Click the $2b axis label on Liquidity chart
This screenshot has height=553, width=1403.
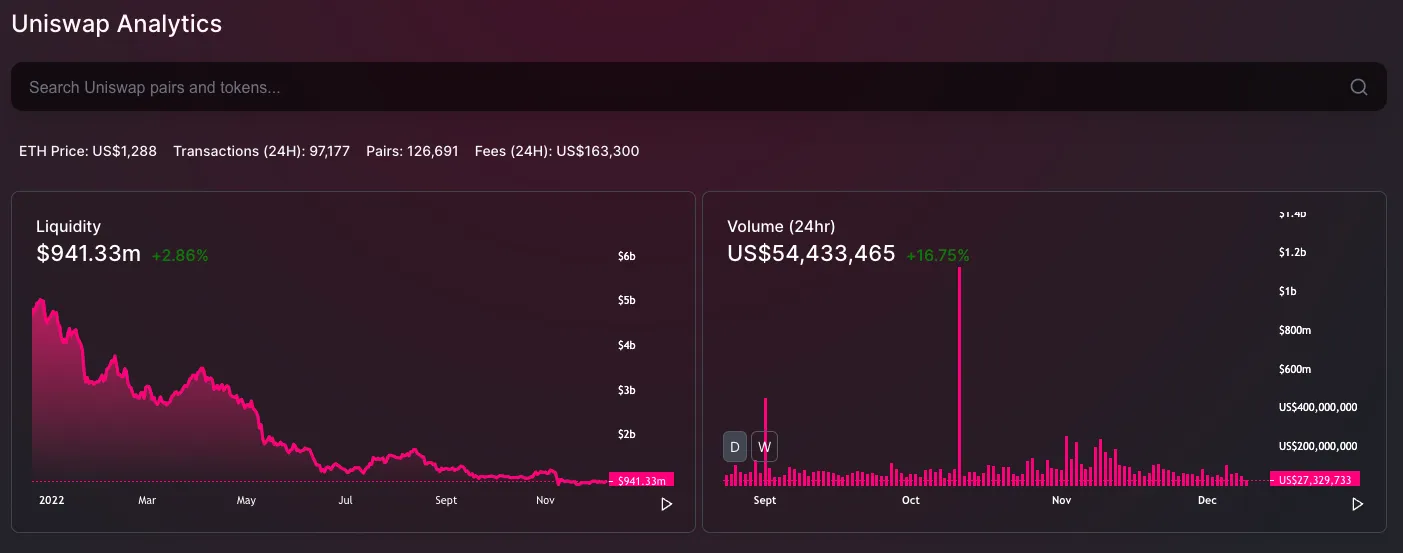click(627, 434)
